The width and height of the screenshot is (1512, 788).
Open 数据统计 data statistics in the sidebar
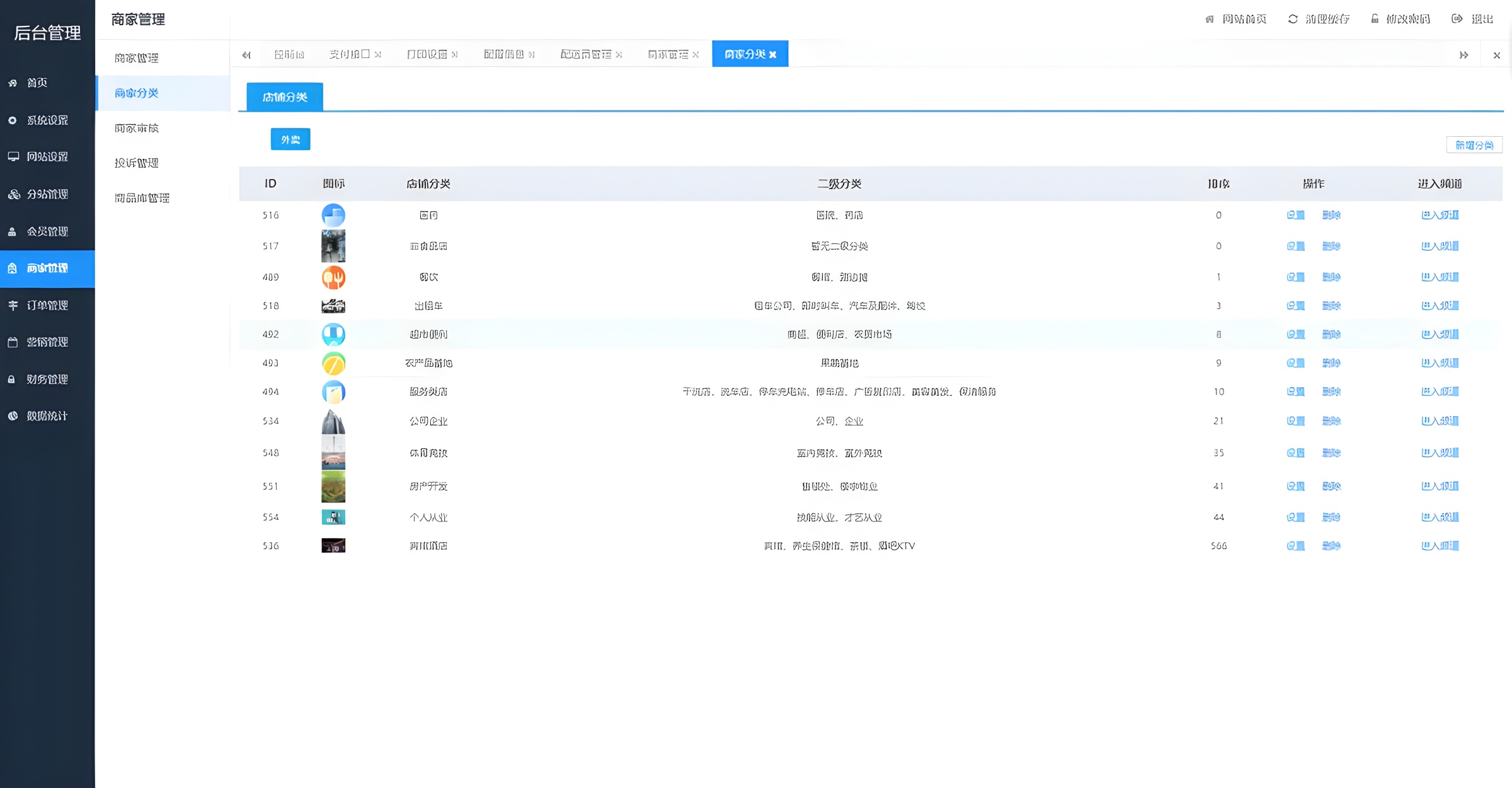(x=47, y=415)
